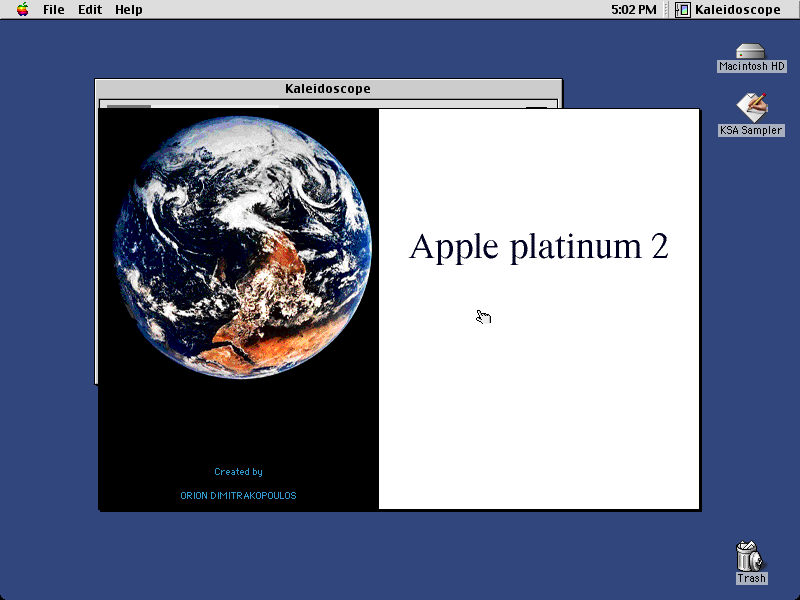
Task: Click the KSA Sampler label
Action: click(x=751, y=131)
